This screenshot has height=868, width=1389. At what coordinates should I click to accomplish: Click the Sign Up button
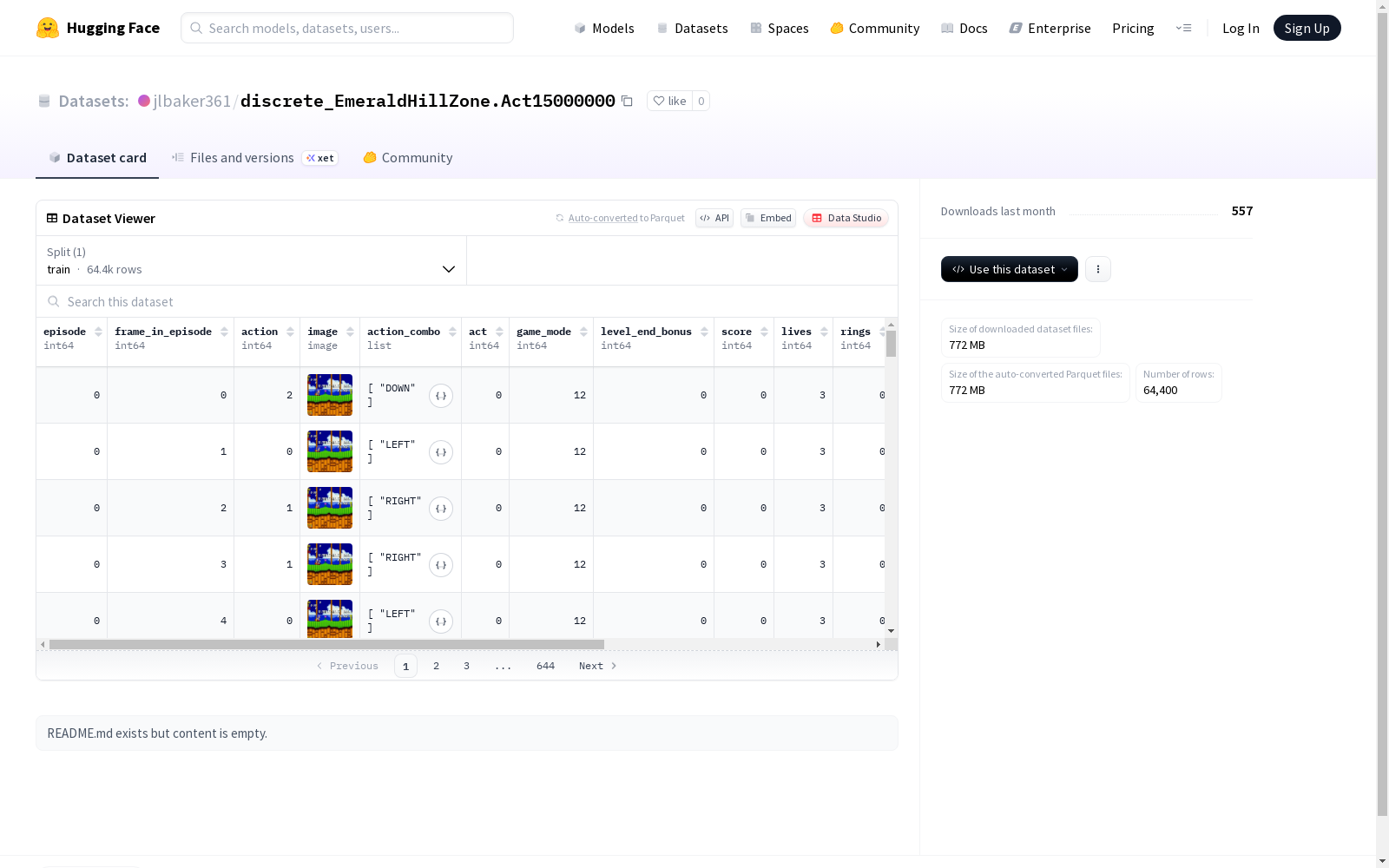pyautogui.click(x=1307, y=28)
